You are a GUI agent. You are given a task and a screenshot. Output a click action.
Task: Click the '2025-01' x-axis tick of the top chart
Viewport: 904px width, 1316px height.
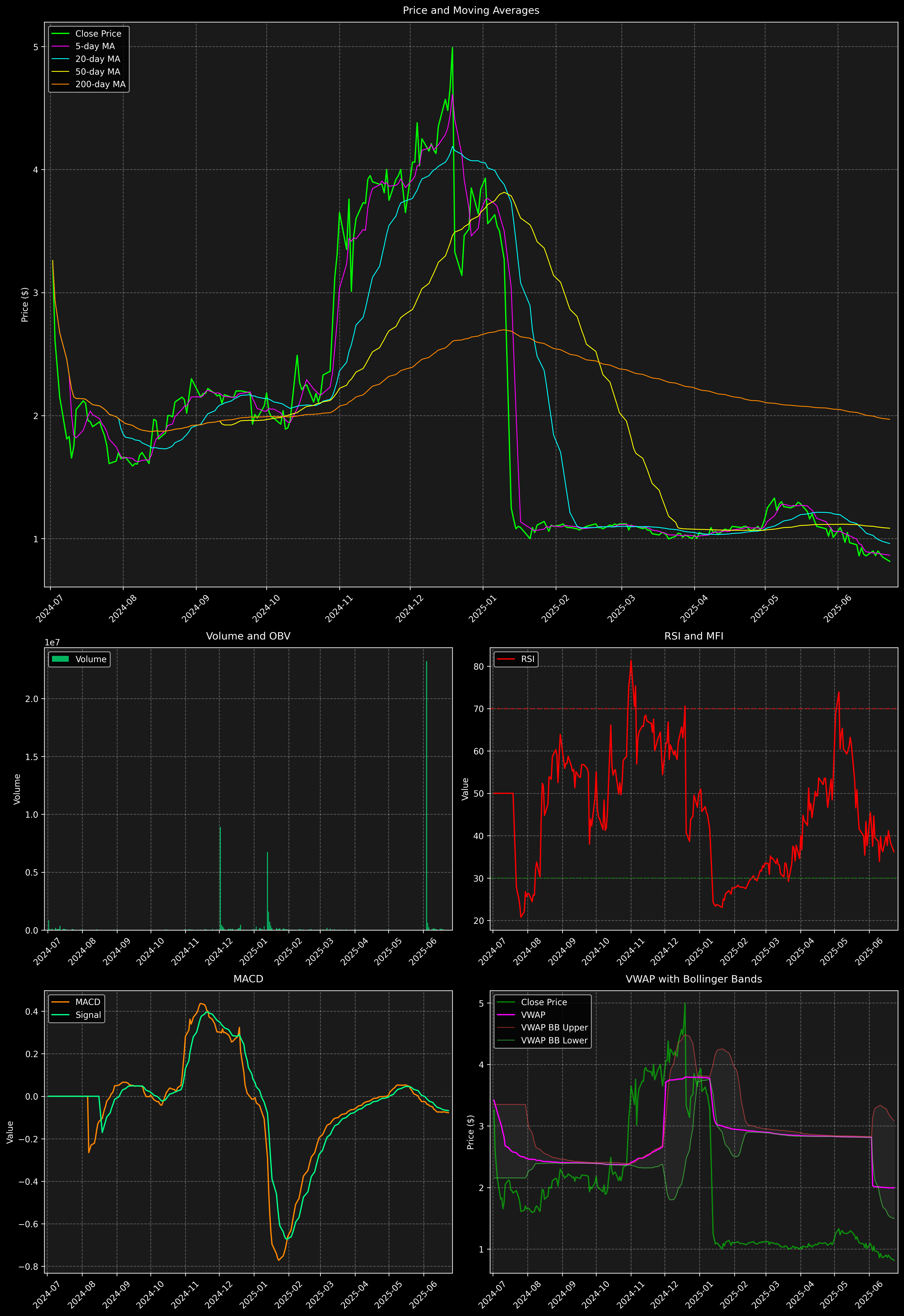pos(482,609)
